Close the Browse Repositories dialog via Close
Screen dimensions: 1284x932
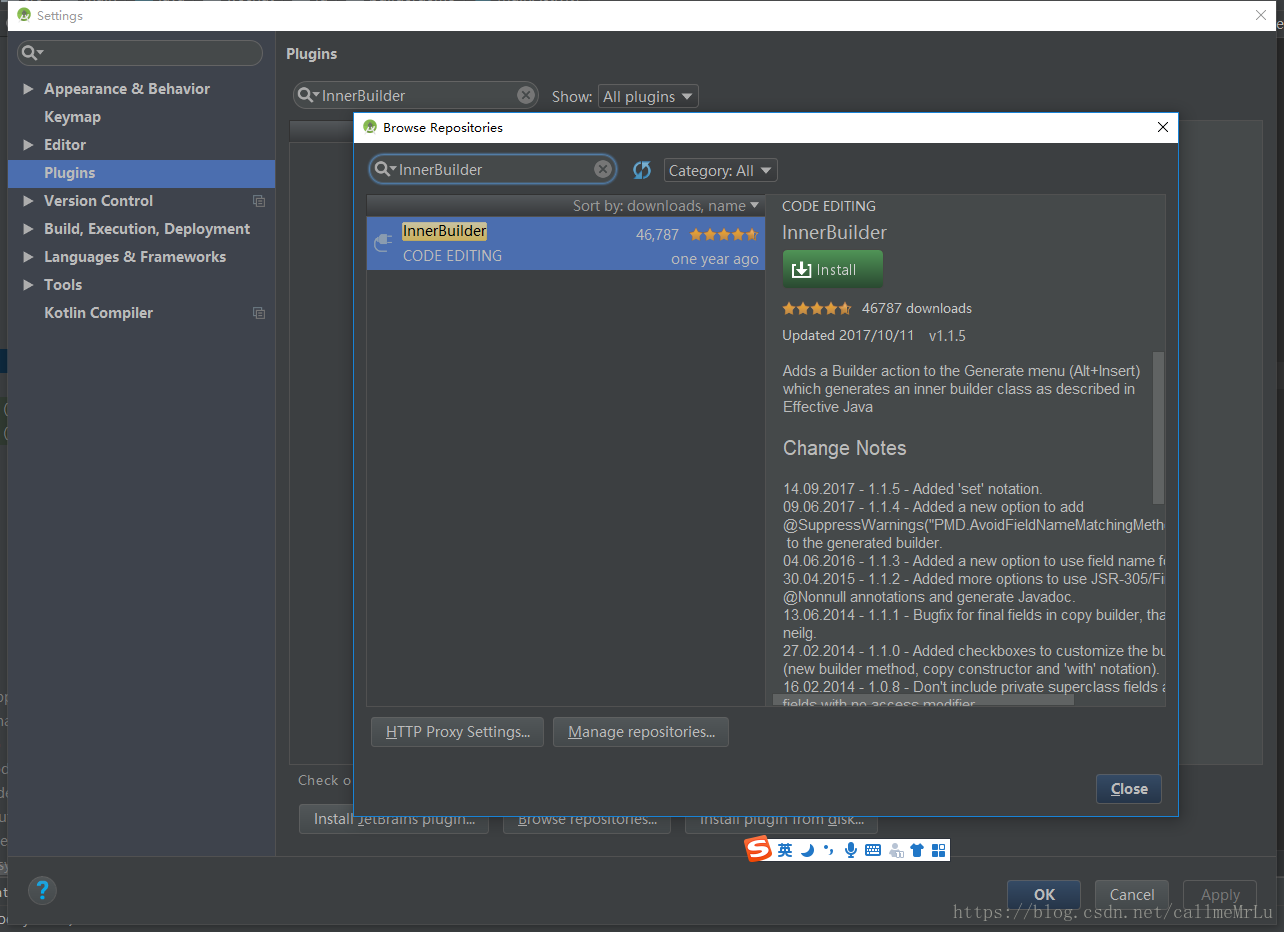tap(1129, 789)
